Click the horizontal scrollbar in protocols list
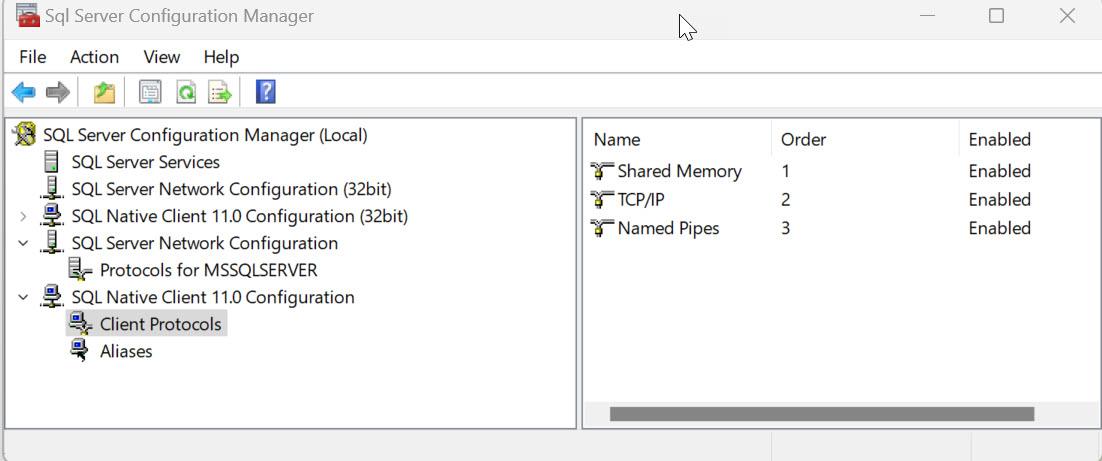 (821, 414)
